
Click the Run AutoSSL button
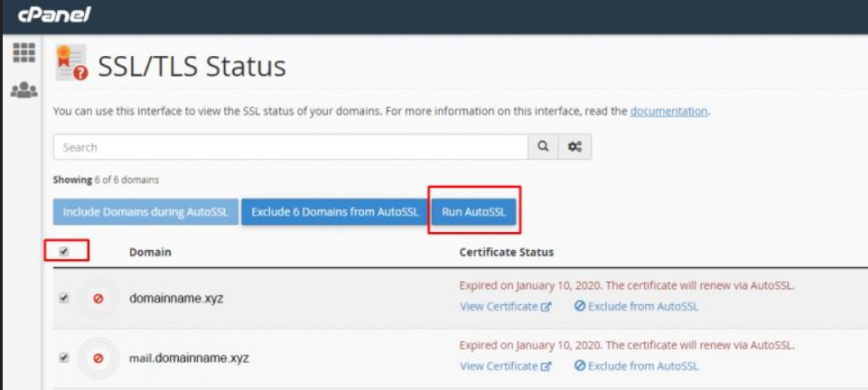[474, 212]
